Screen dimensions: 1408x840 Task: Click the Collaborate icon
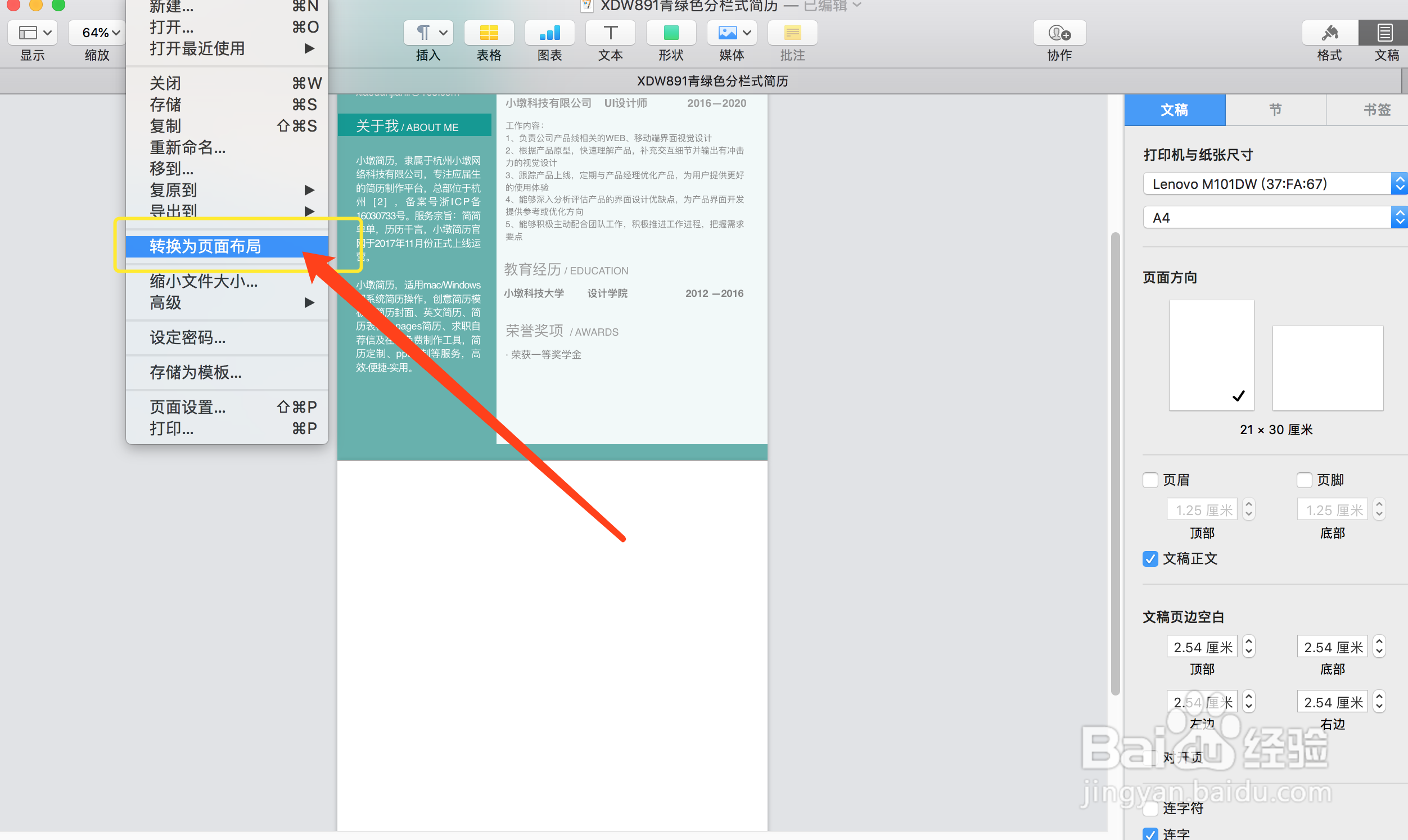pos(1059,33)
